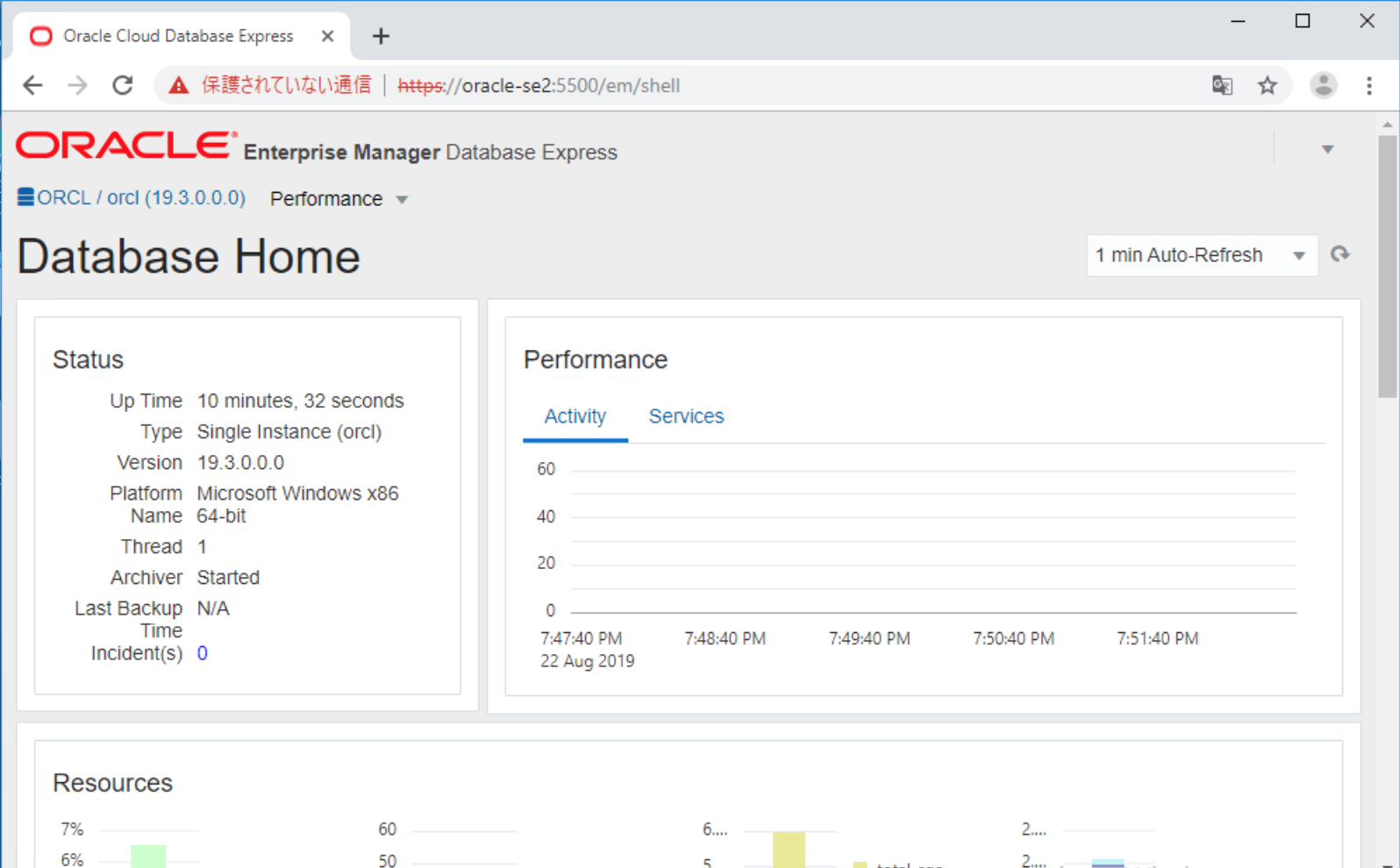Bookmark this page with star icon
1400x868 pixels.
[x=1267, y=85]
